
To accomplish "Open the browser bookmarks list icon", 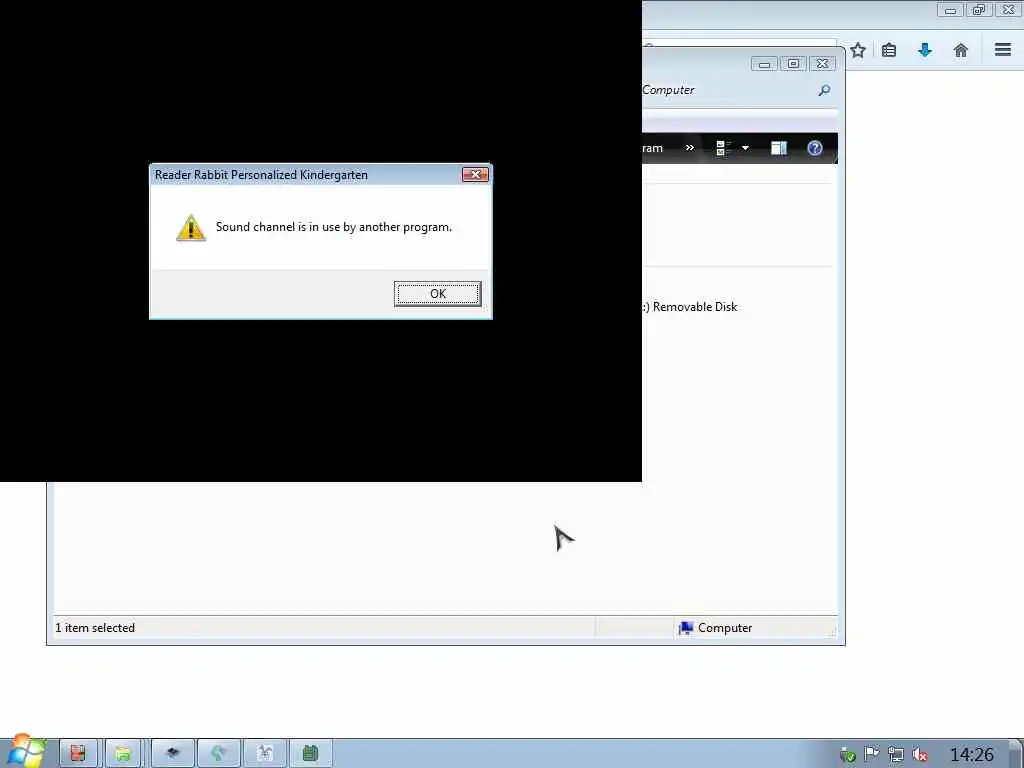I will click(889, 50).
